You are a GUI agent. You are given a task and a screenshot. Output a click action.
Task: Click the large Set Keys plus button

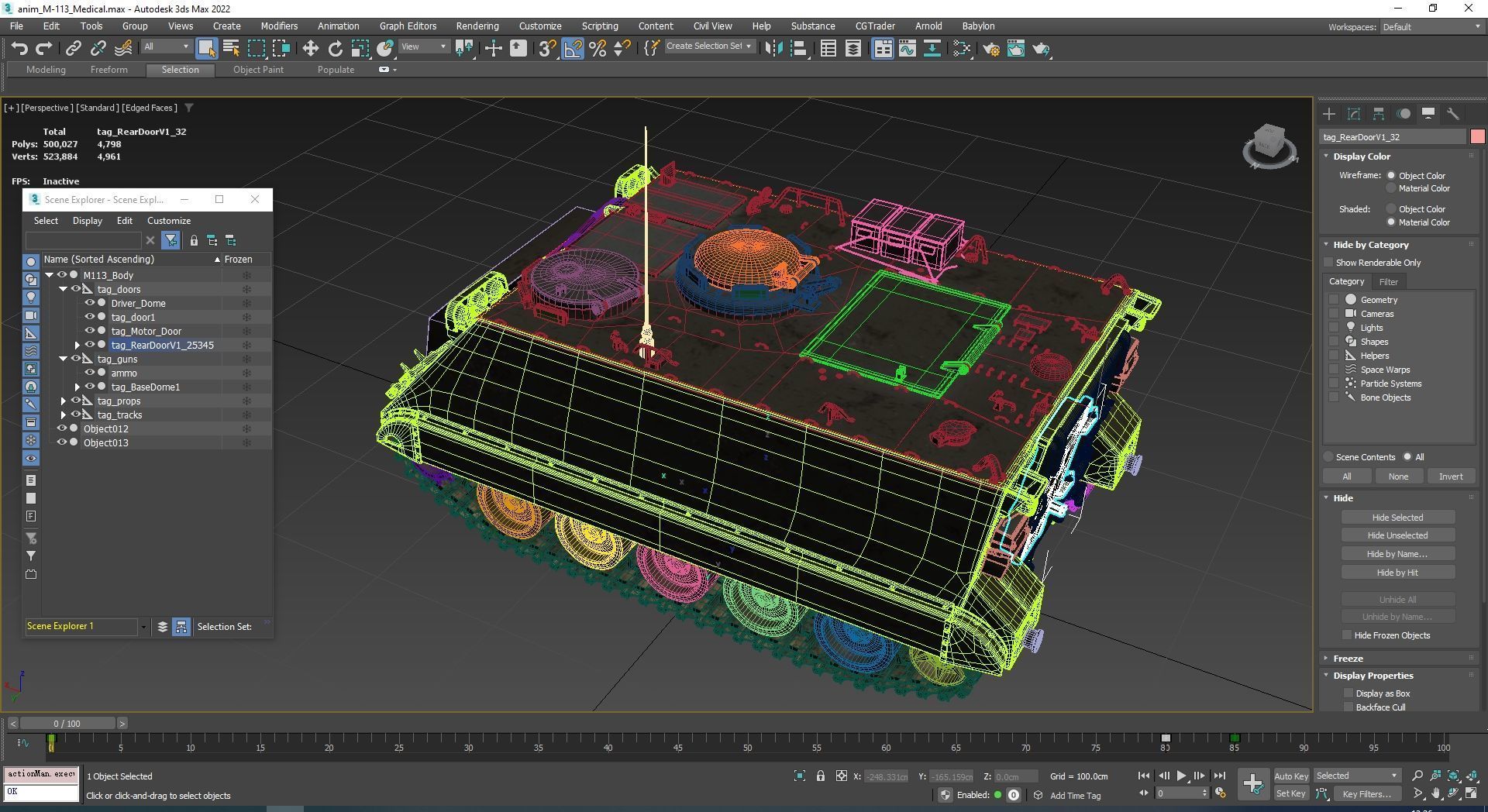tap(1252, 783)
